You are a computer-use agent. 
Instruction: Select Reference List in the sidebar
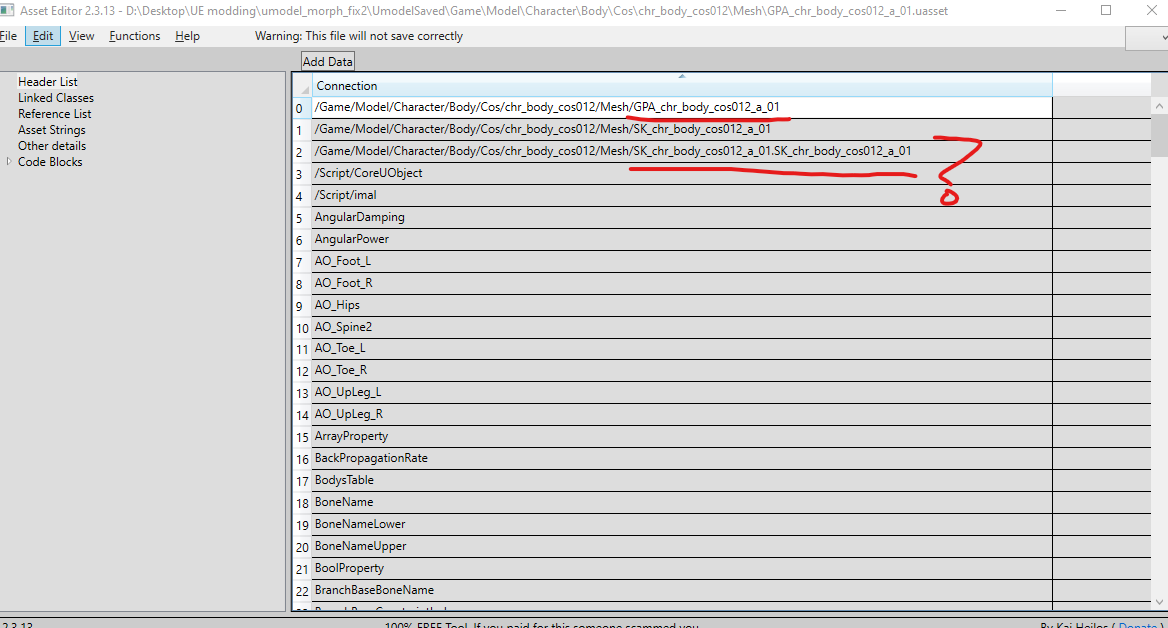(54, 114)
